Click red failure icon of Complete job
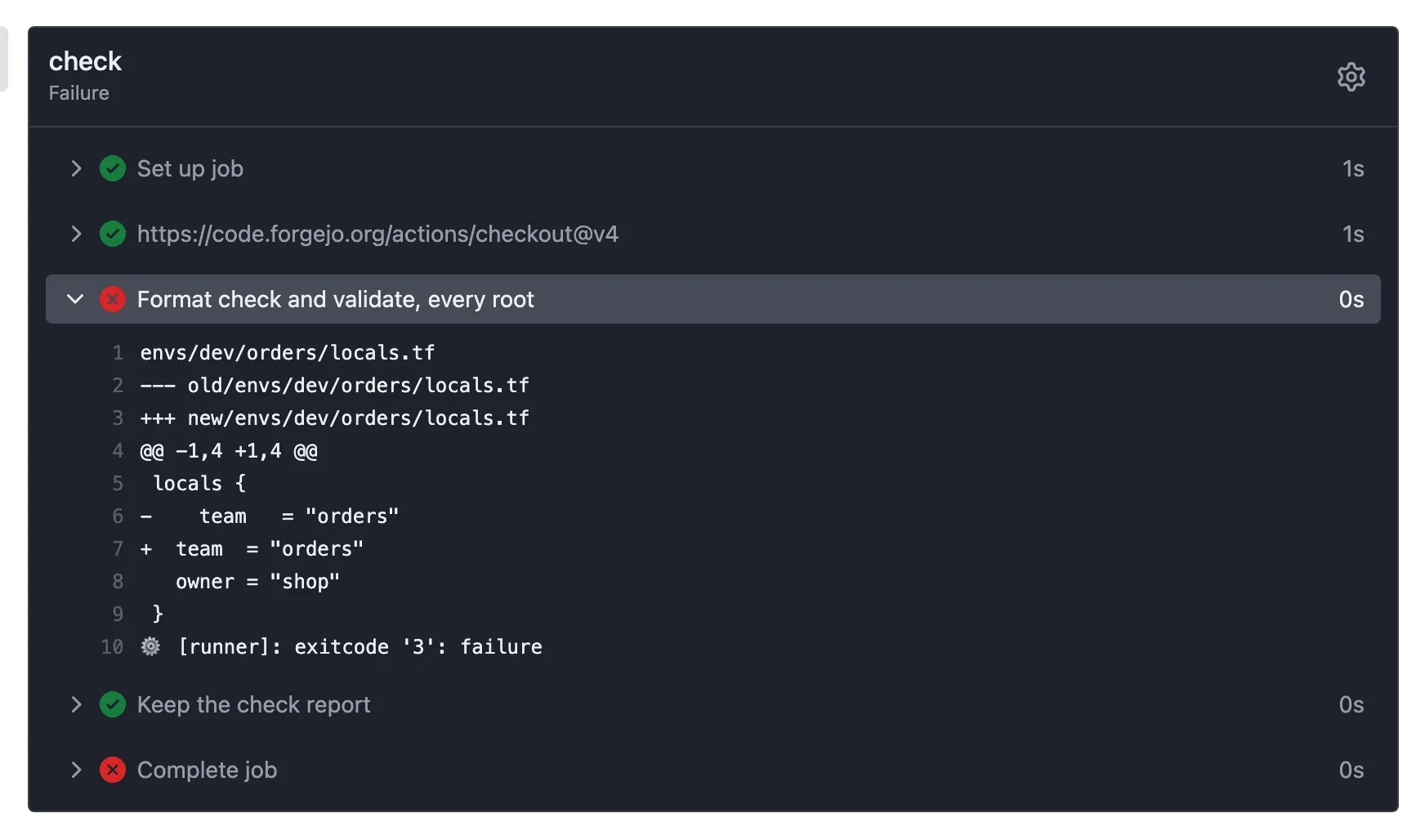Screen dimensions: 1425x840 pos(113,770)
